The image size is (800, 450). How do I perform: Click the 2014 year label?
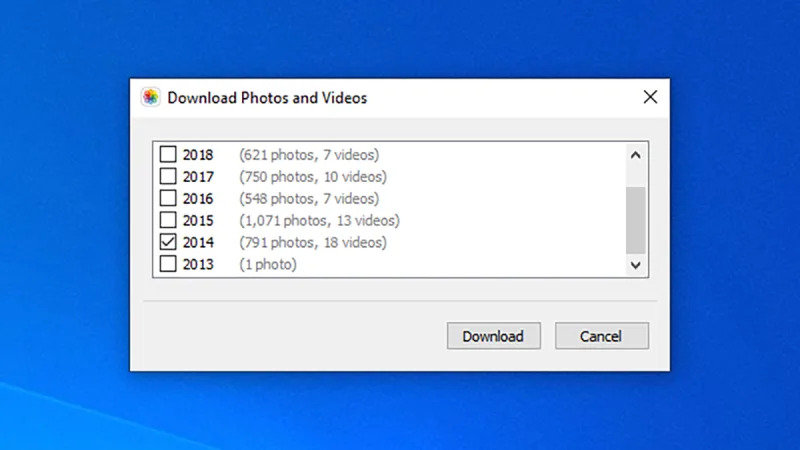[x=198, y=242]
